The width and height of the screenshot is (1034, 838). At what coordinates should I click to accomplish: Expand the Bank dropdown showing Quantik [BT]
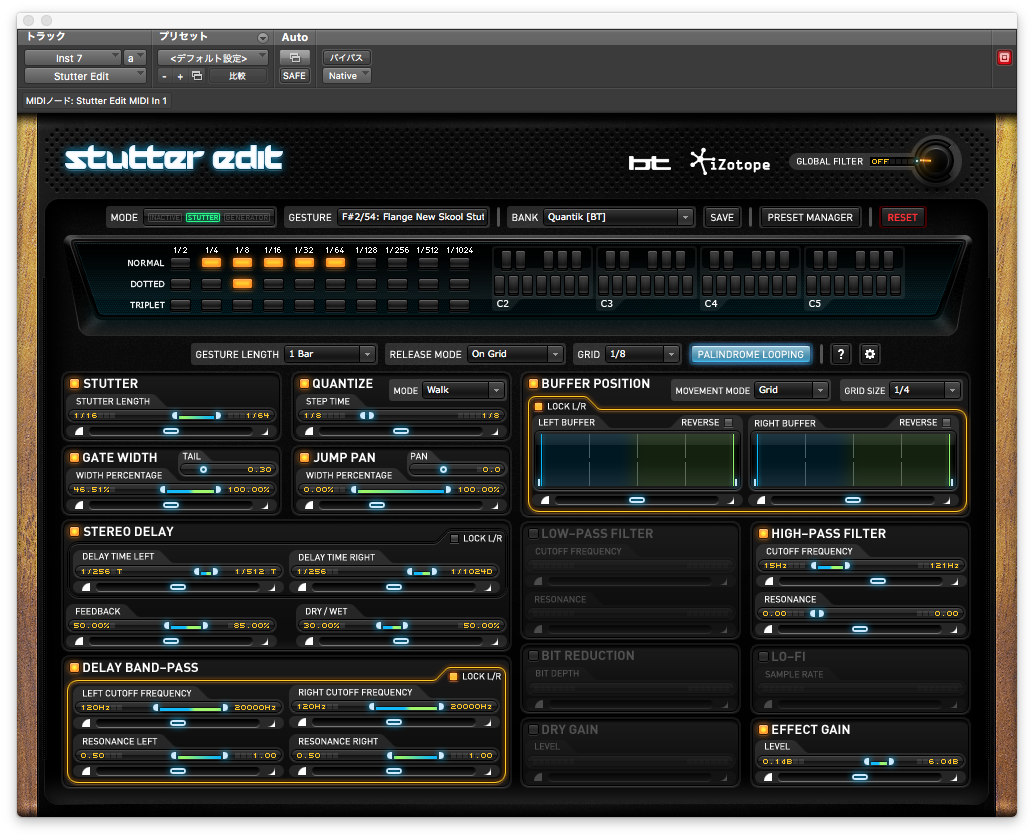pos(619,217)
